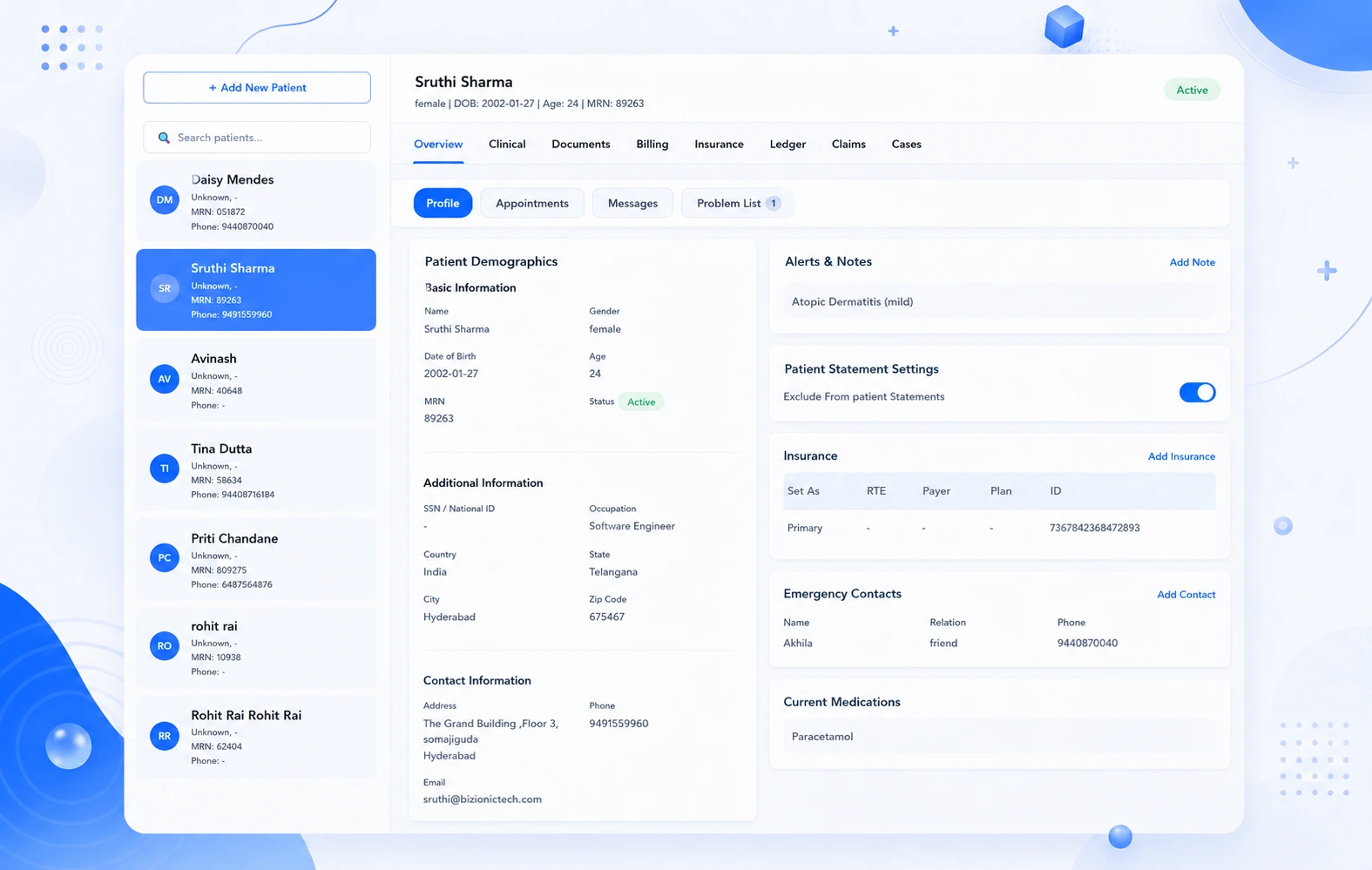Viewport: 1372px width, 870px height.
Task: Select the Messages sub-tab
Action: [x=632, y=203]
